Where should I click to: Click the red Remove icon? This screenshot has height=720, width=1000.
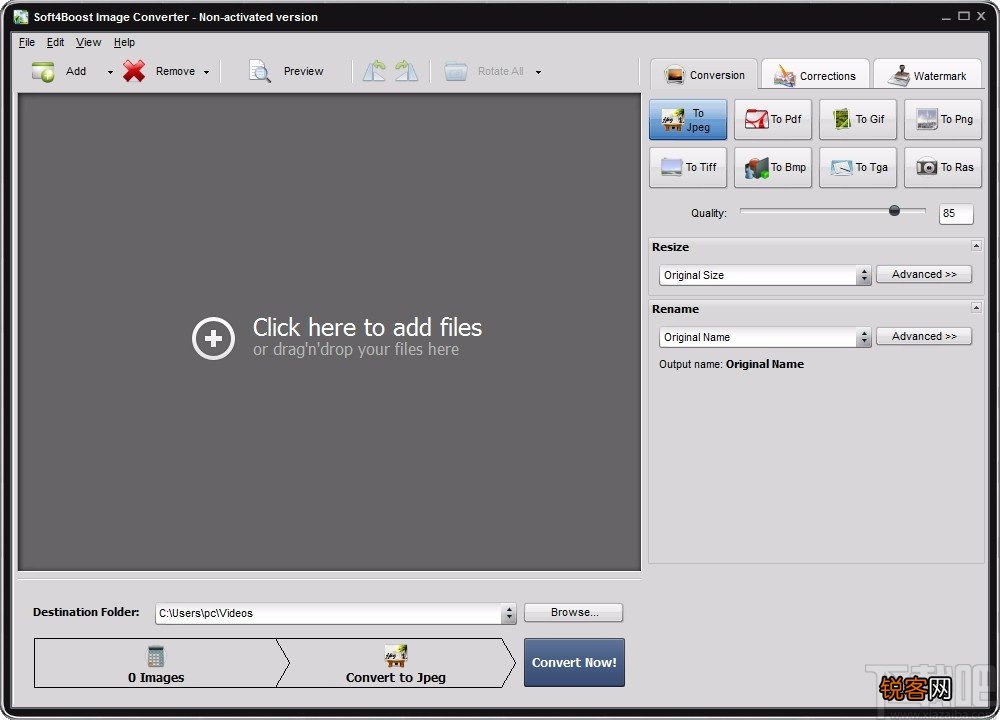point(134,71)
